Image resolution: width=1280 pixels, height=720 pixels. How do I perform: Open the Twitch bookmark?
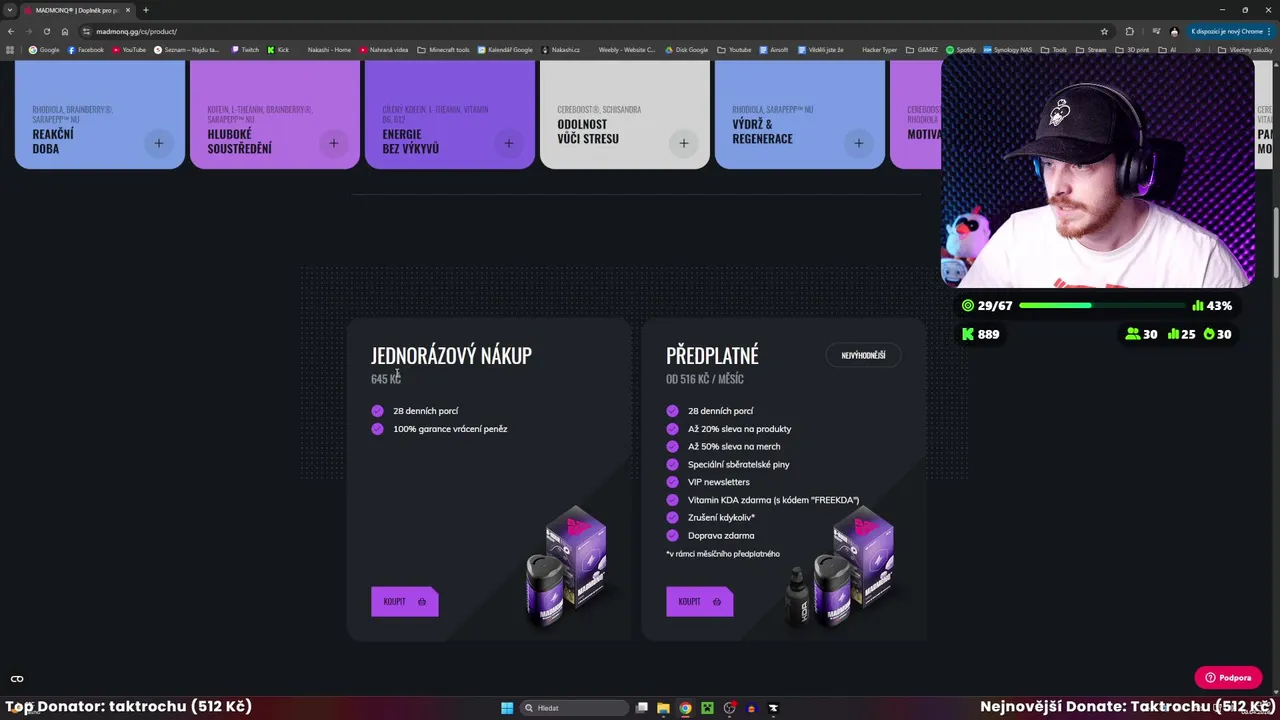point(245,50)
